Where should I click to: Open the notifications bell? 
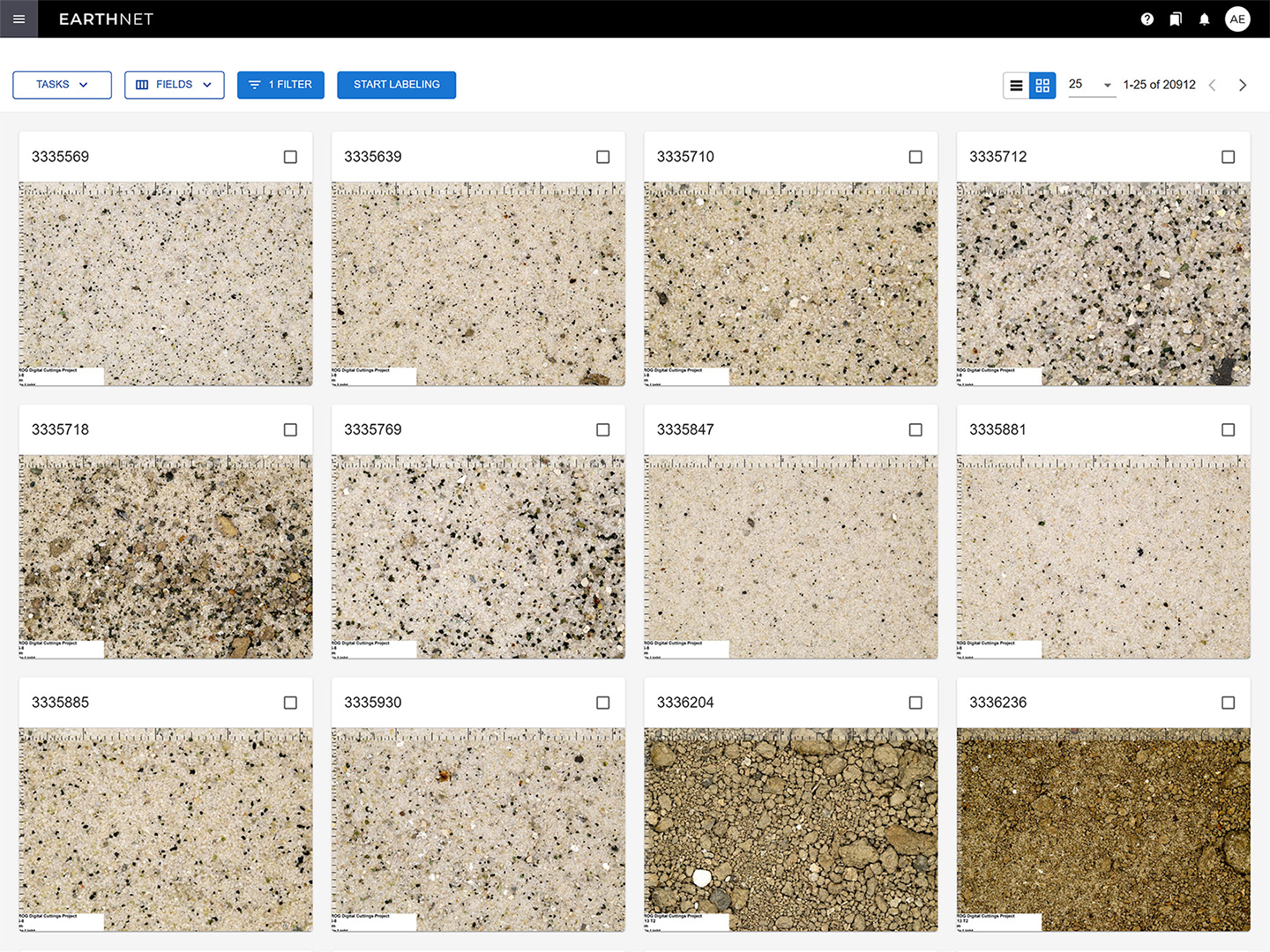1204,19
